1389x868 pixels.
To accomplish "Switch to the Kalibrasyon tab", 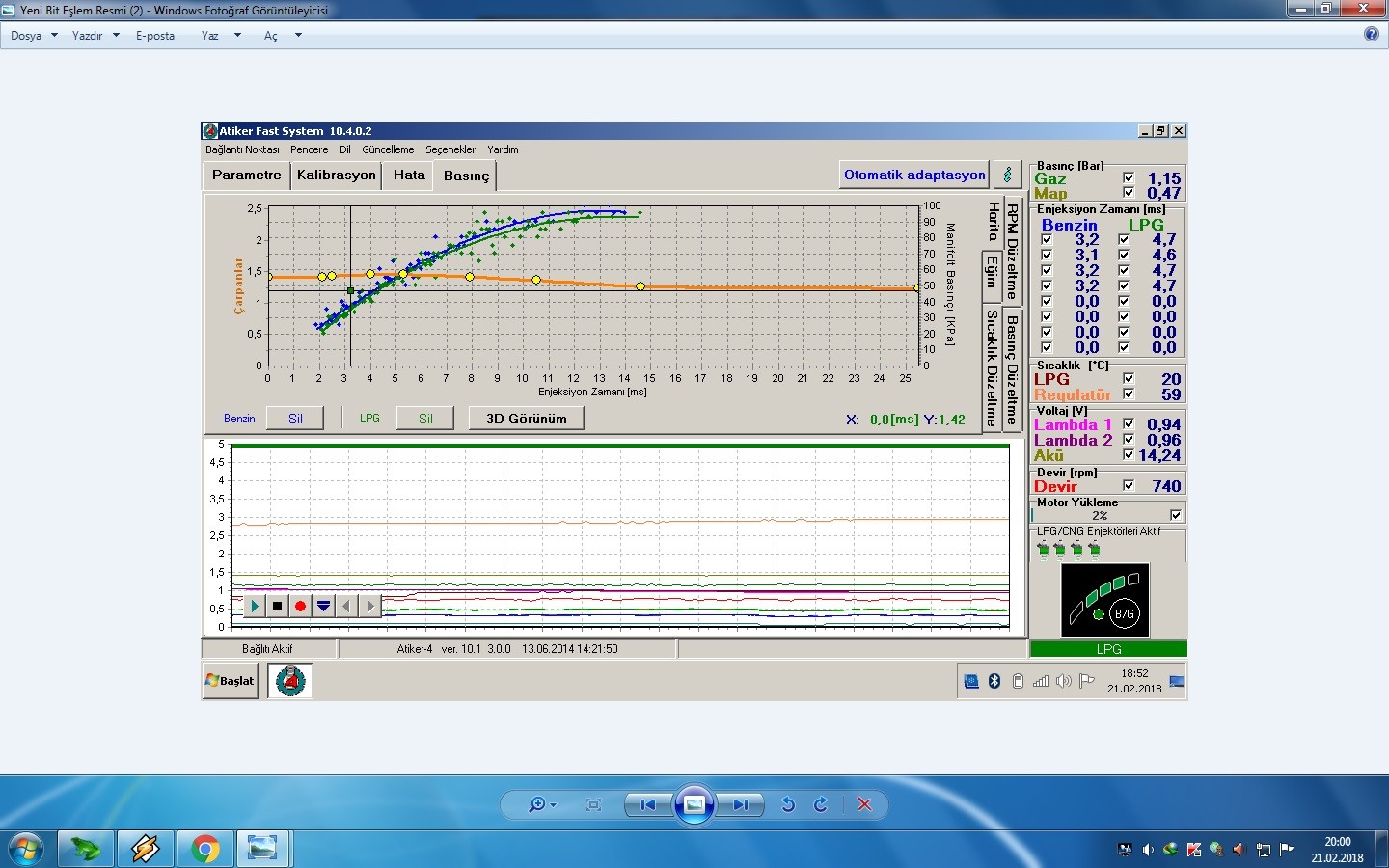I will tap(337, 175).
